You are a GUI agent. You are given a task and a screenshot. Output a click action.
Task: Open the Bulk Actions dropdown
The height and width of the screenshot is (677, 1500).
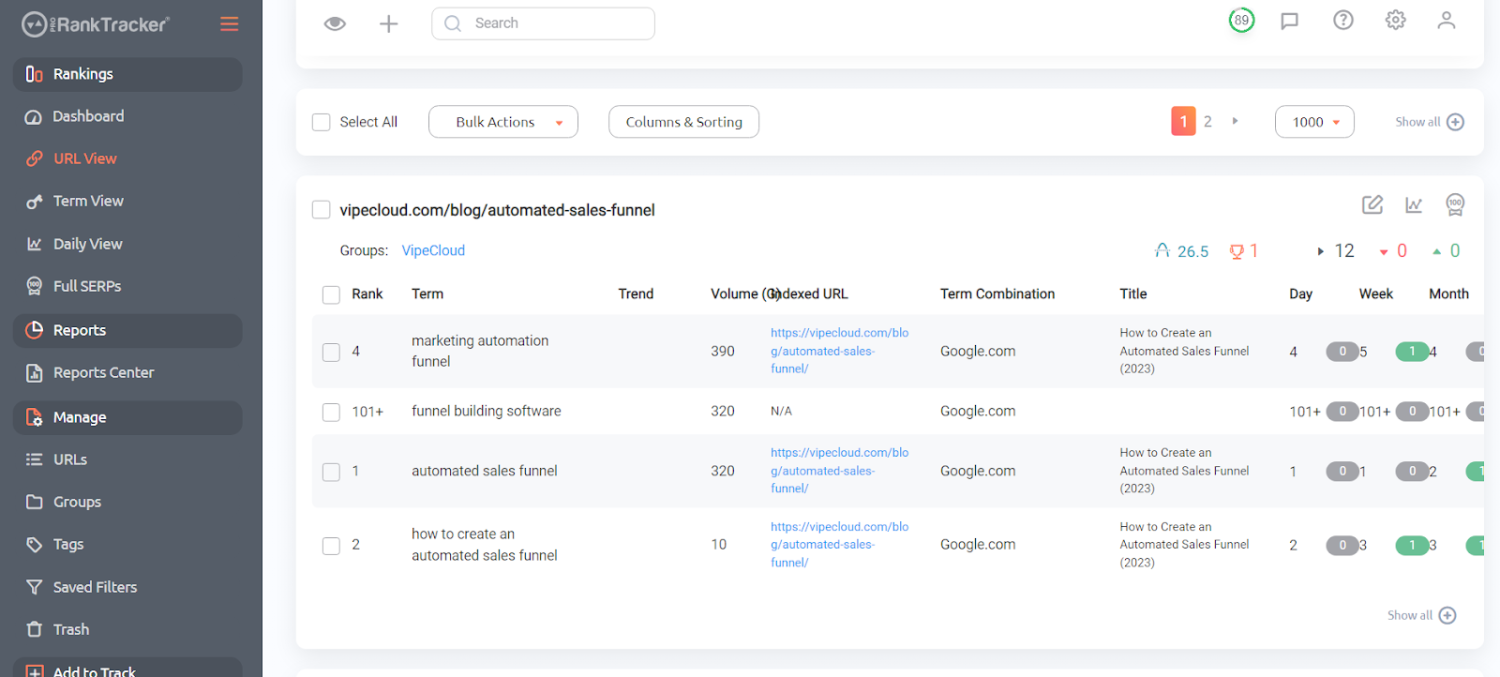tap(503, 121)
